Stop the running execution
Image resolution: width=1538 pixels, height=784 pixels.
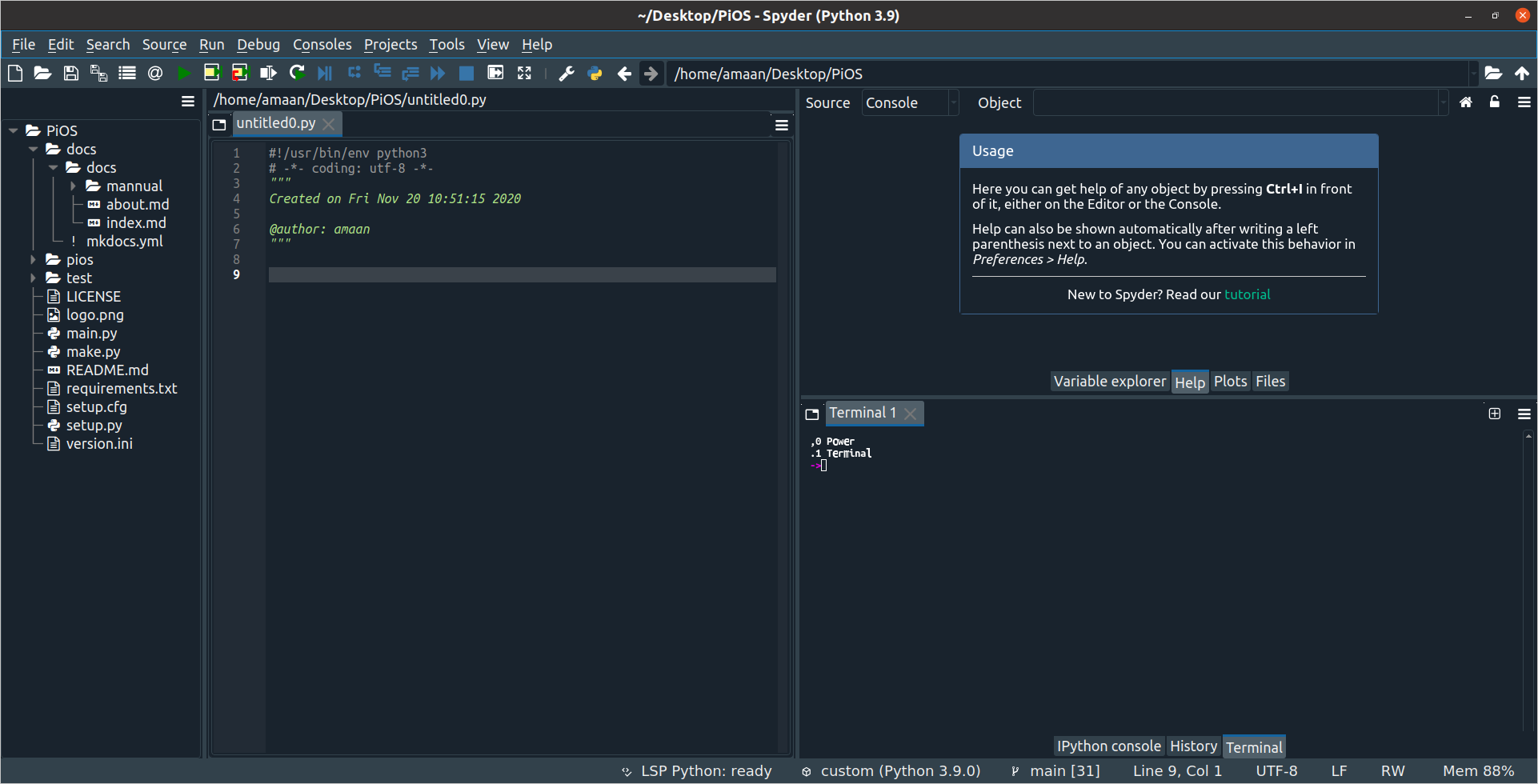(466, 73)
